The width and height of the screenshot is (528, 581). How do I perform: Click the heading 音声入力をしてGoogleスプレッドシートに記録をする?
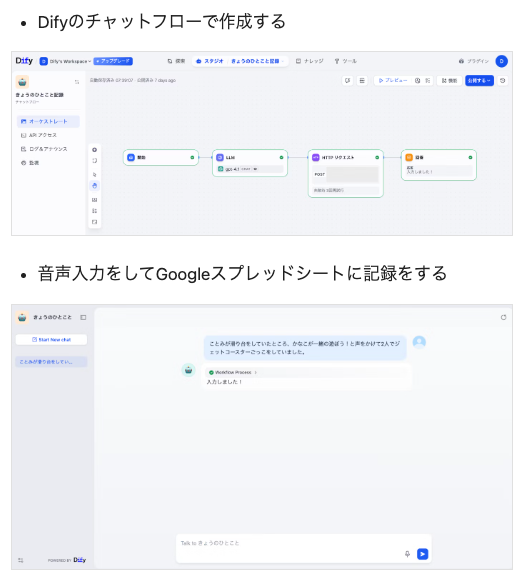click(242, 274)
